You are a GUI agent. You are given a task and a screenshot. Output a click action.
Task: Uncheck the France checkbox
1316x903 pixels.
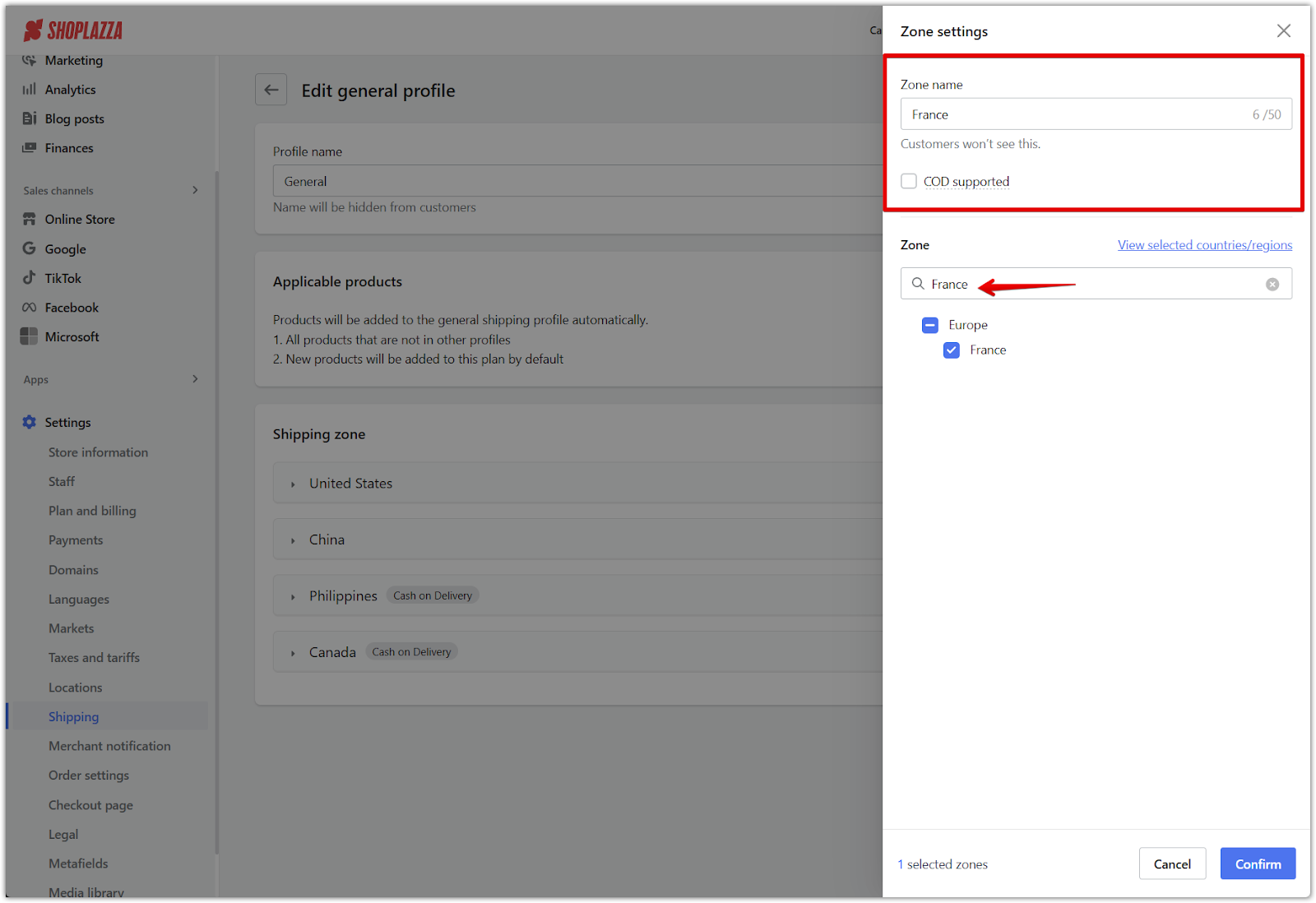(952, 350)
